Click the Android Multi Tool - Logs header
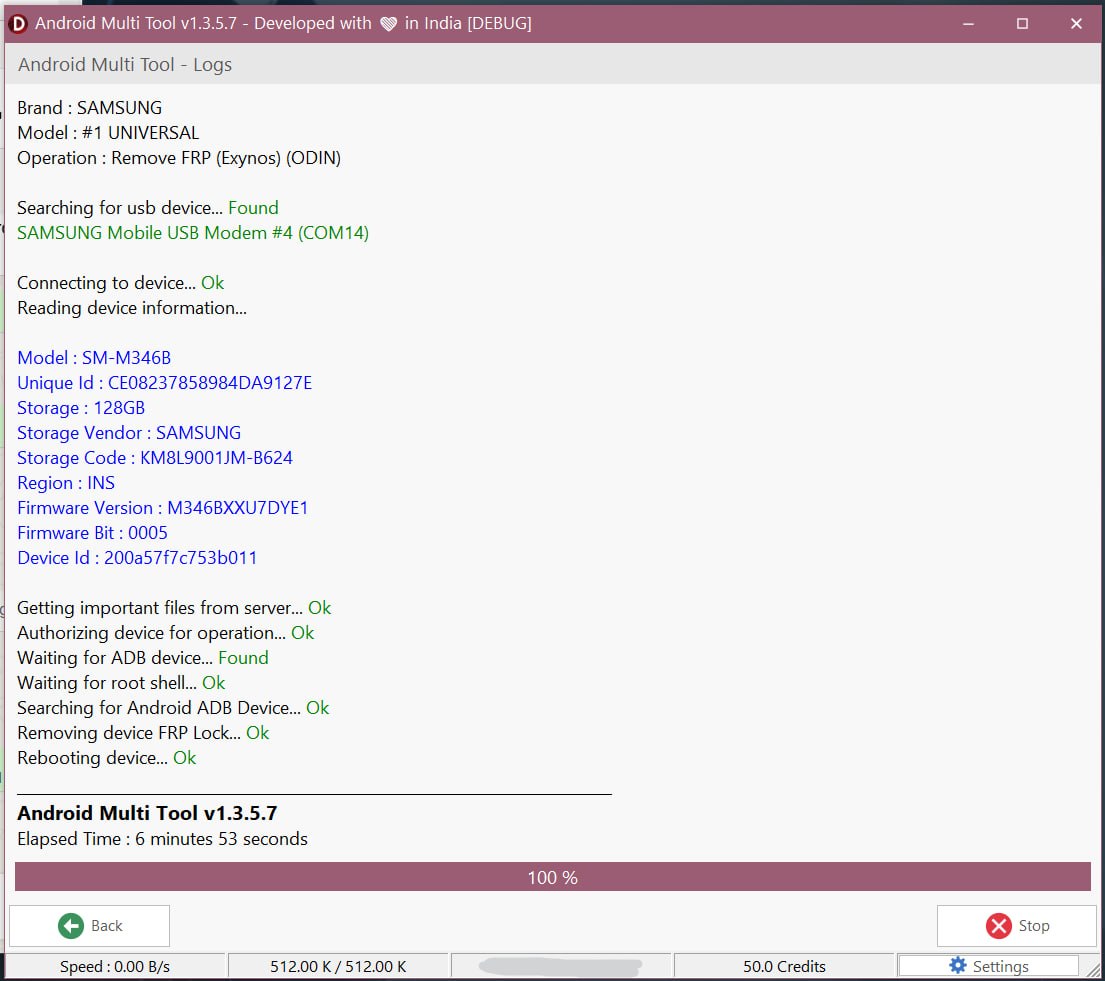Image resolution: width=1105 pixels, height=981 pixels. point(125,65)
